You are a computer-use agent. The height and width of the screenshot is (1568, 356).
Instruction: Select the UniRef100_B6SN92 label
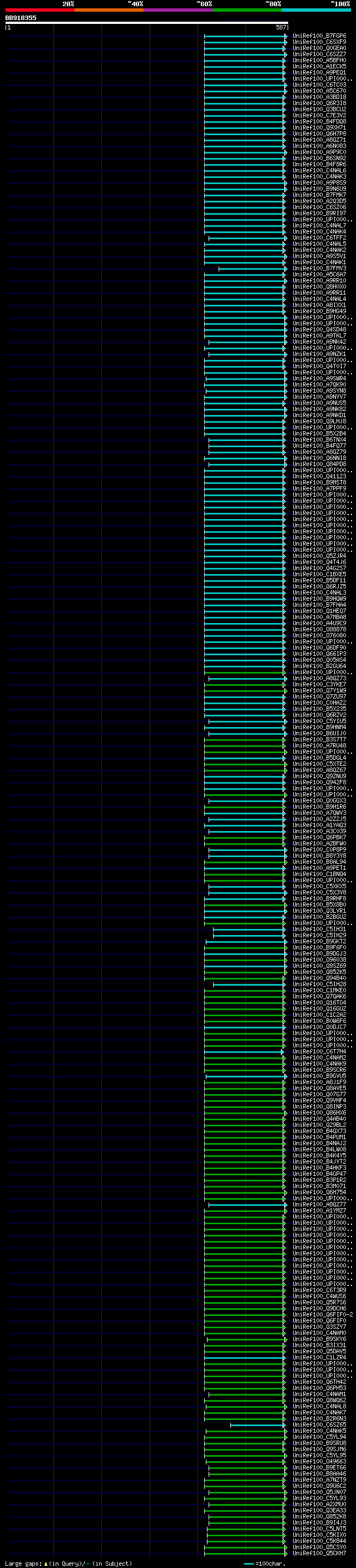(319, 159)
